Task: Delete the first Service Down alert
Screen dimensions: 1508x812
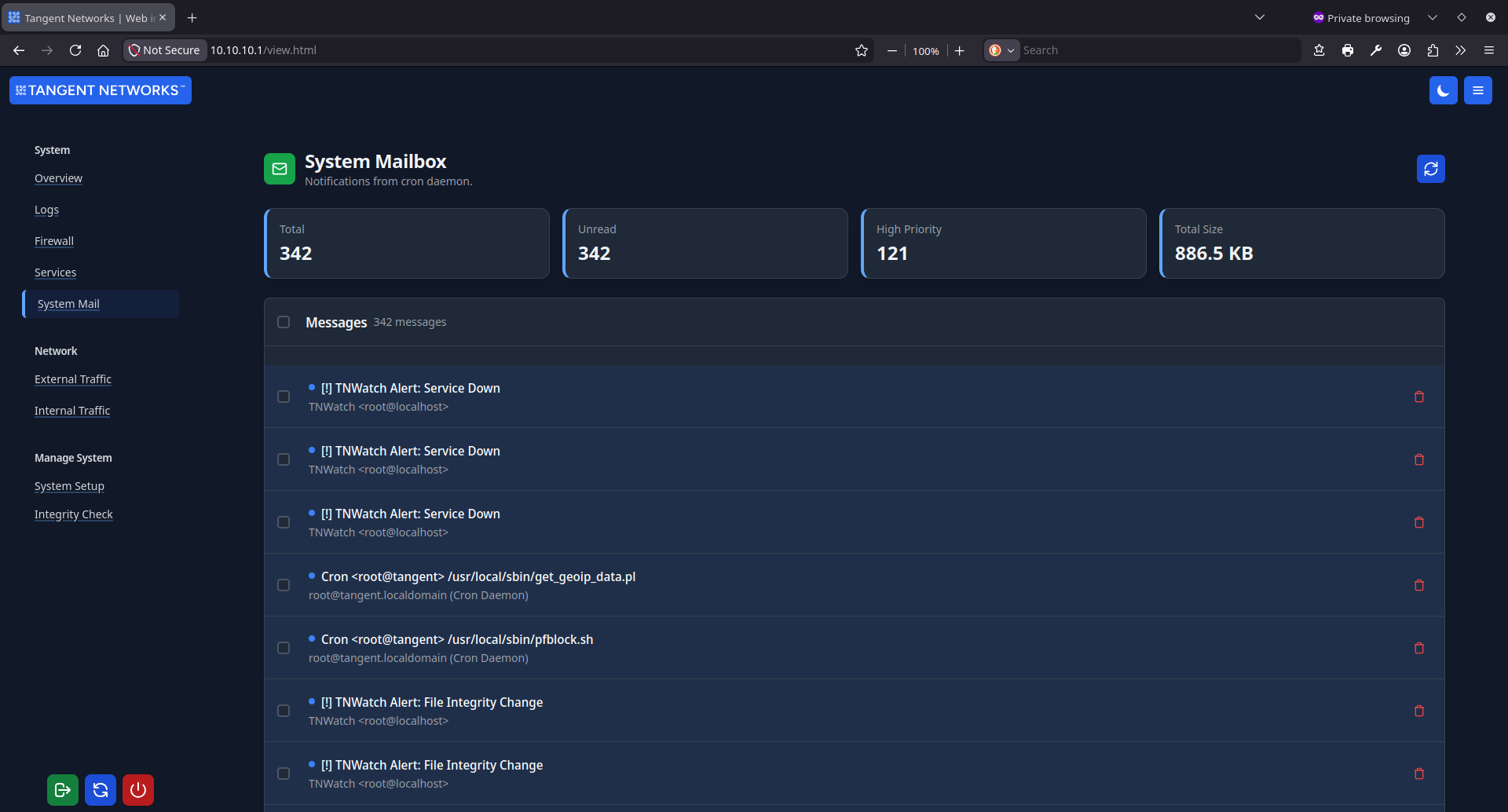Action: click(1418, 397)
